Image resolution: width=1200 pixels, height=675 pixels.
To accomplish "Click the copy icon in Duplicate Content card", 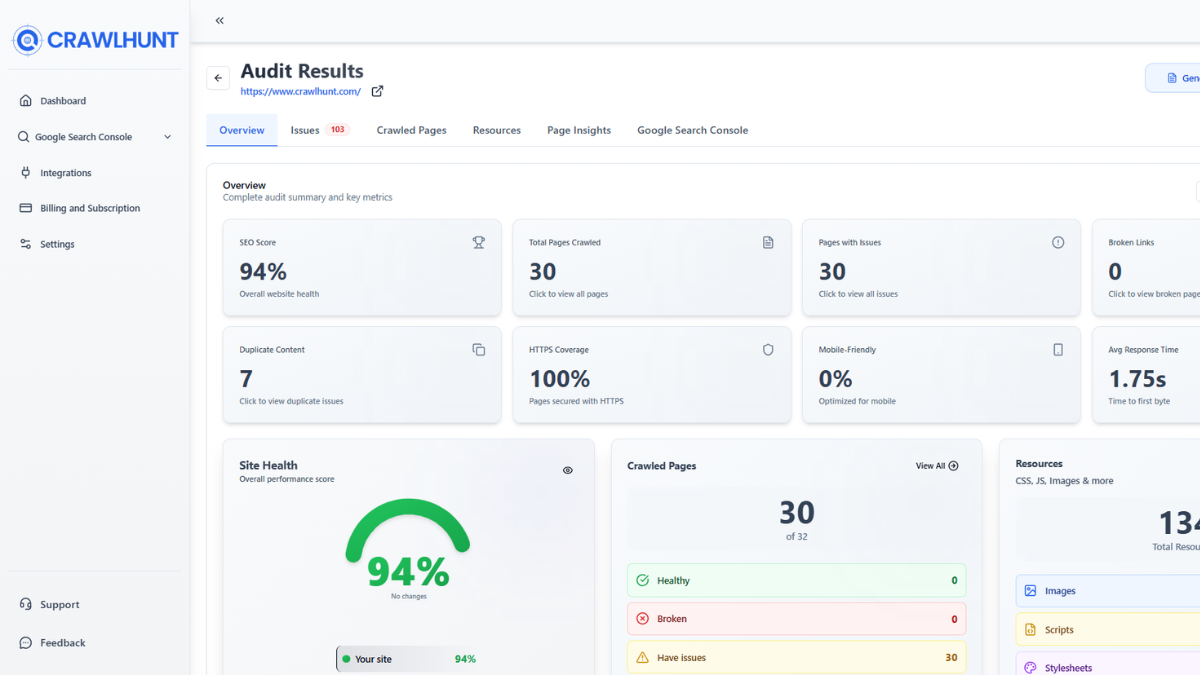I will (479, 350).
